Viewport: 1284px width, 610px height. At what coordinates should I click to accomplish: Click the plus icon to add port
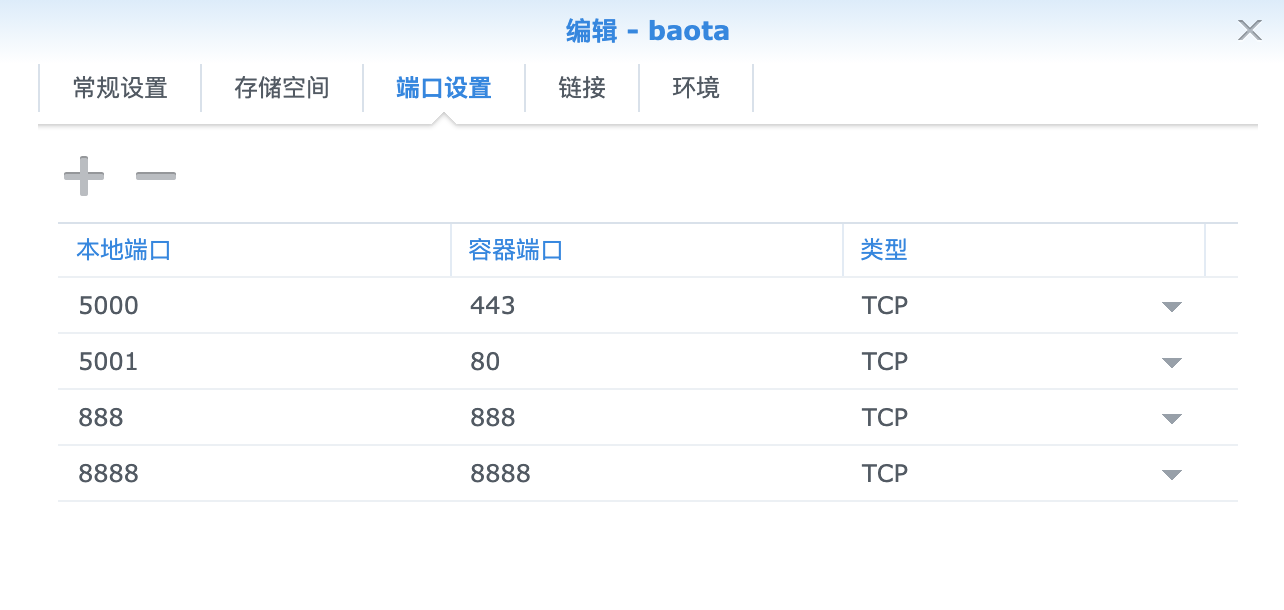(x=84, y=178)
